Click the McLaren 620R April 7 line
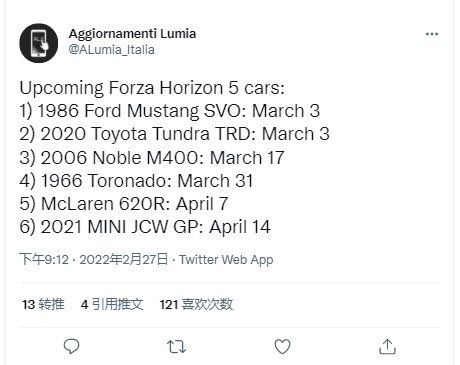This screenshot has height=365, width=460. click(x=124, y=204)
